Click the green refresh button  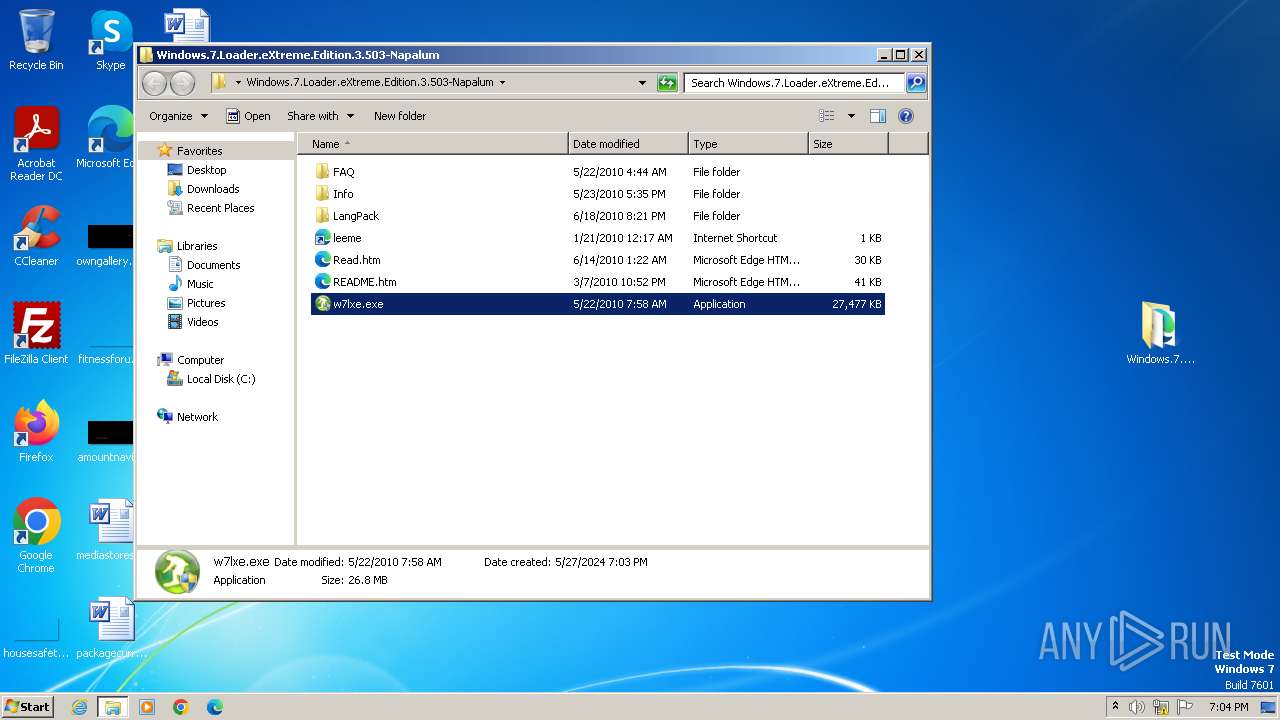[x=667, y=83]
